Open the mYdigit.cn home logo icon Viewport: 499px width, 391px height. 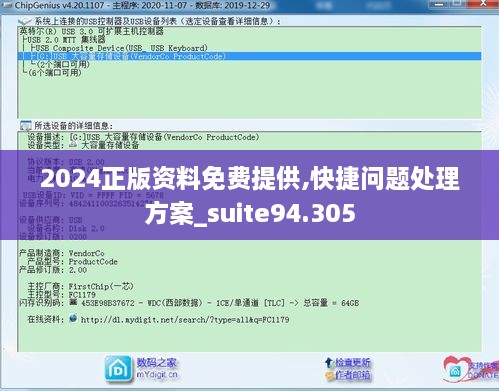click(x=118, y=369)
